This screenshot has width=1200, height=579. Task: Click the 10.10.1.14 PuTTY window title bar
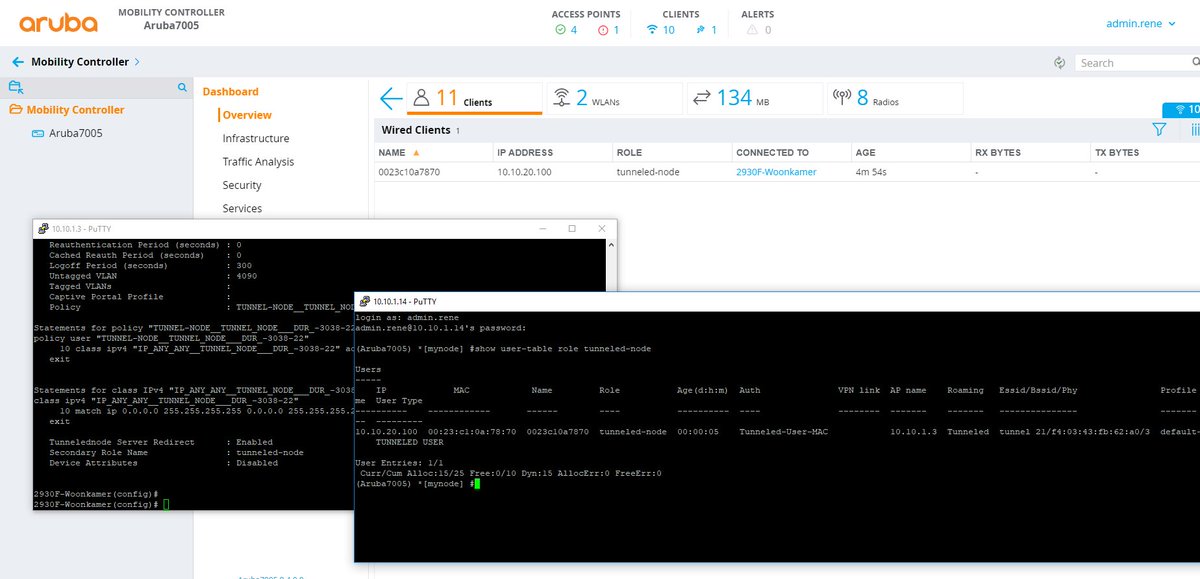pos(777,301)
